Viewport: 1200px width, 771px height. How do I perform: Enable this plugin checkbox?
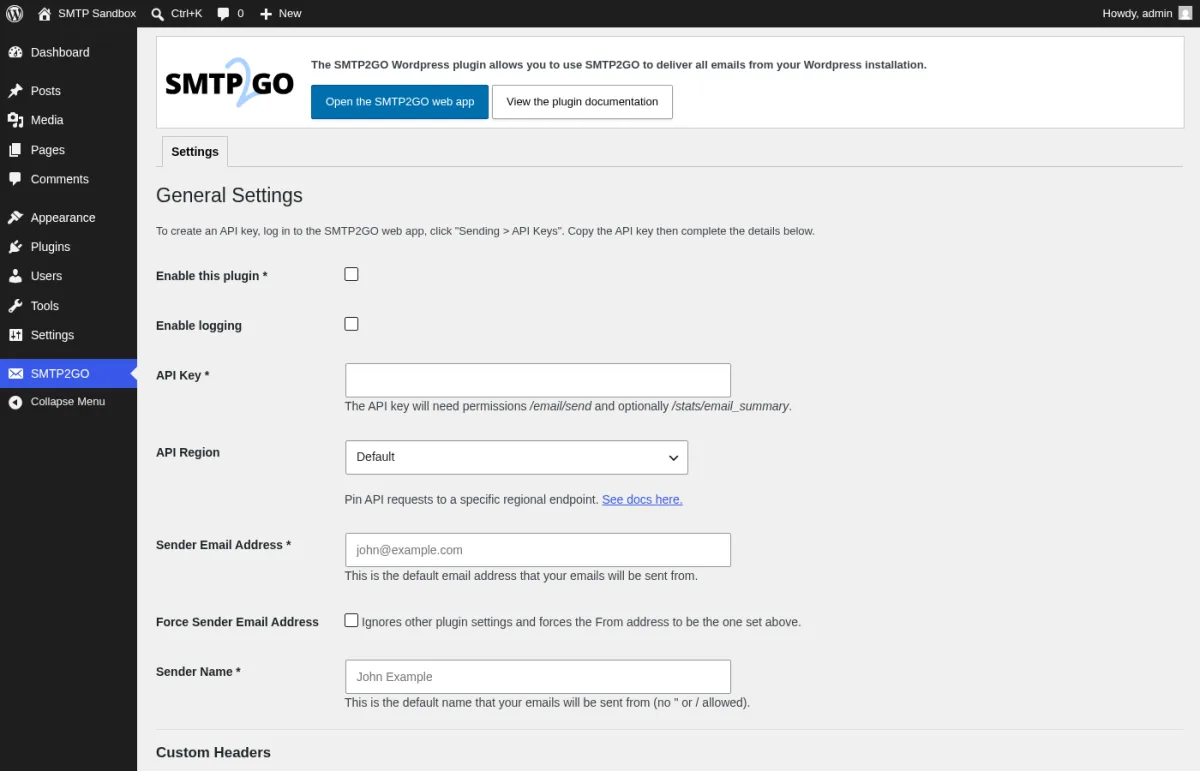point(351,274)
